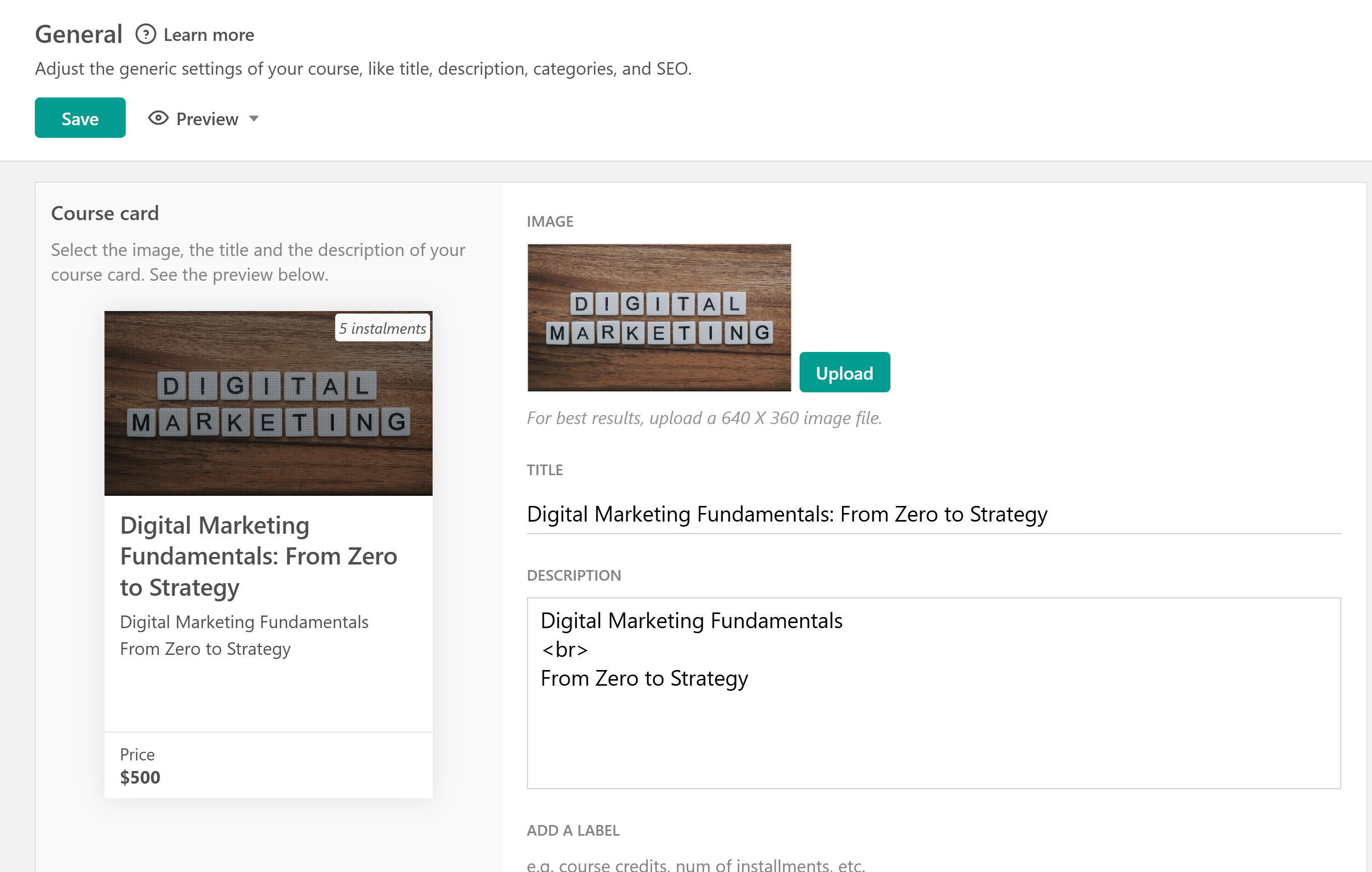The image size is (1372, 872).
Task: Click the <br> line in the description
Action: (564, 650)
